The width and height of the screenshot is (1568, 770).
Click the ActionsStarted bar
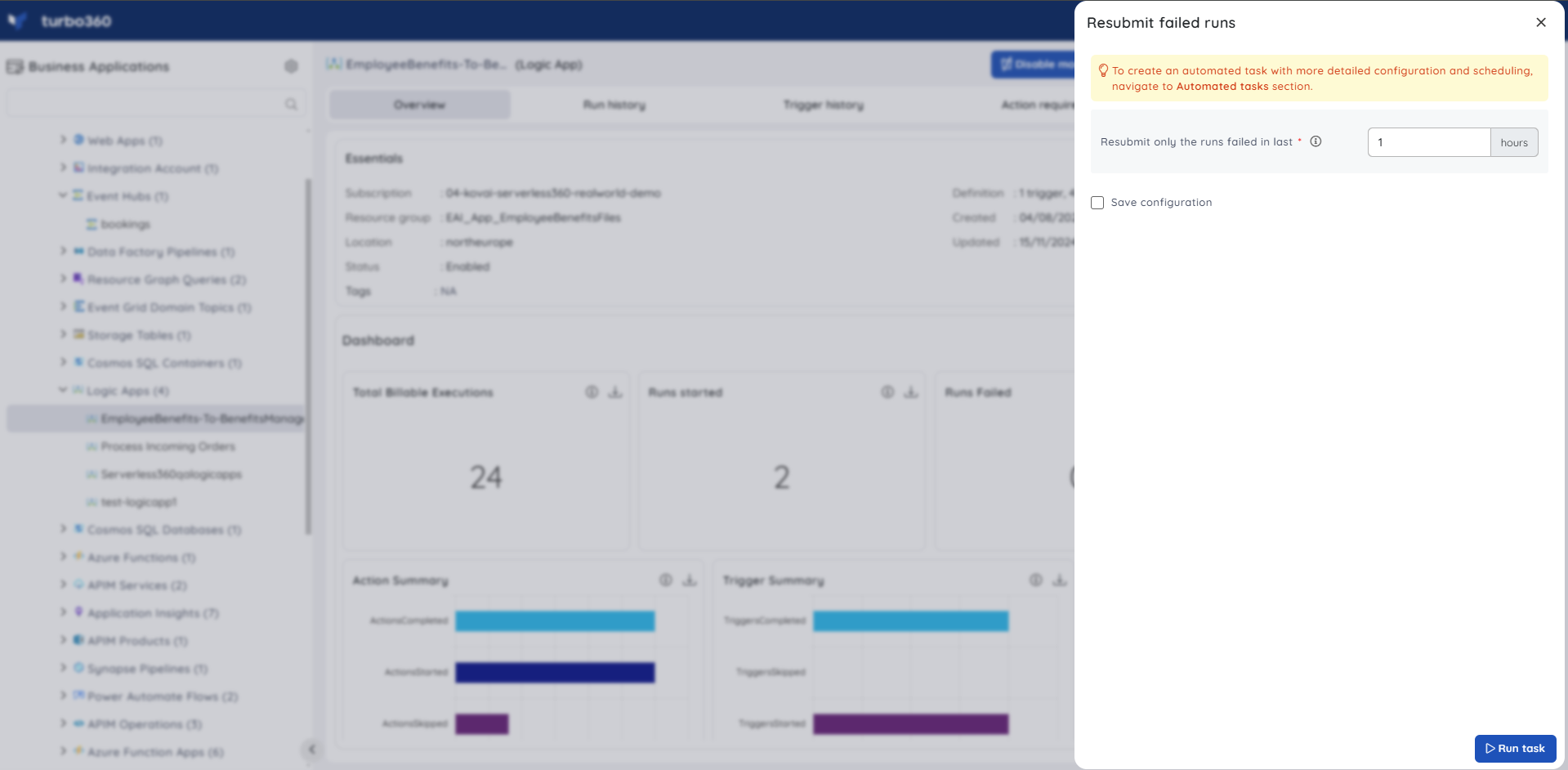tap(555, 673)
